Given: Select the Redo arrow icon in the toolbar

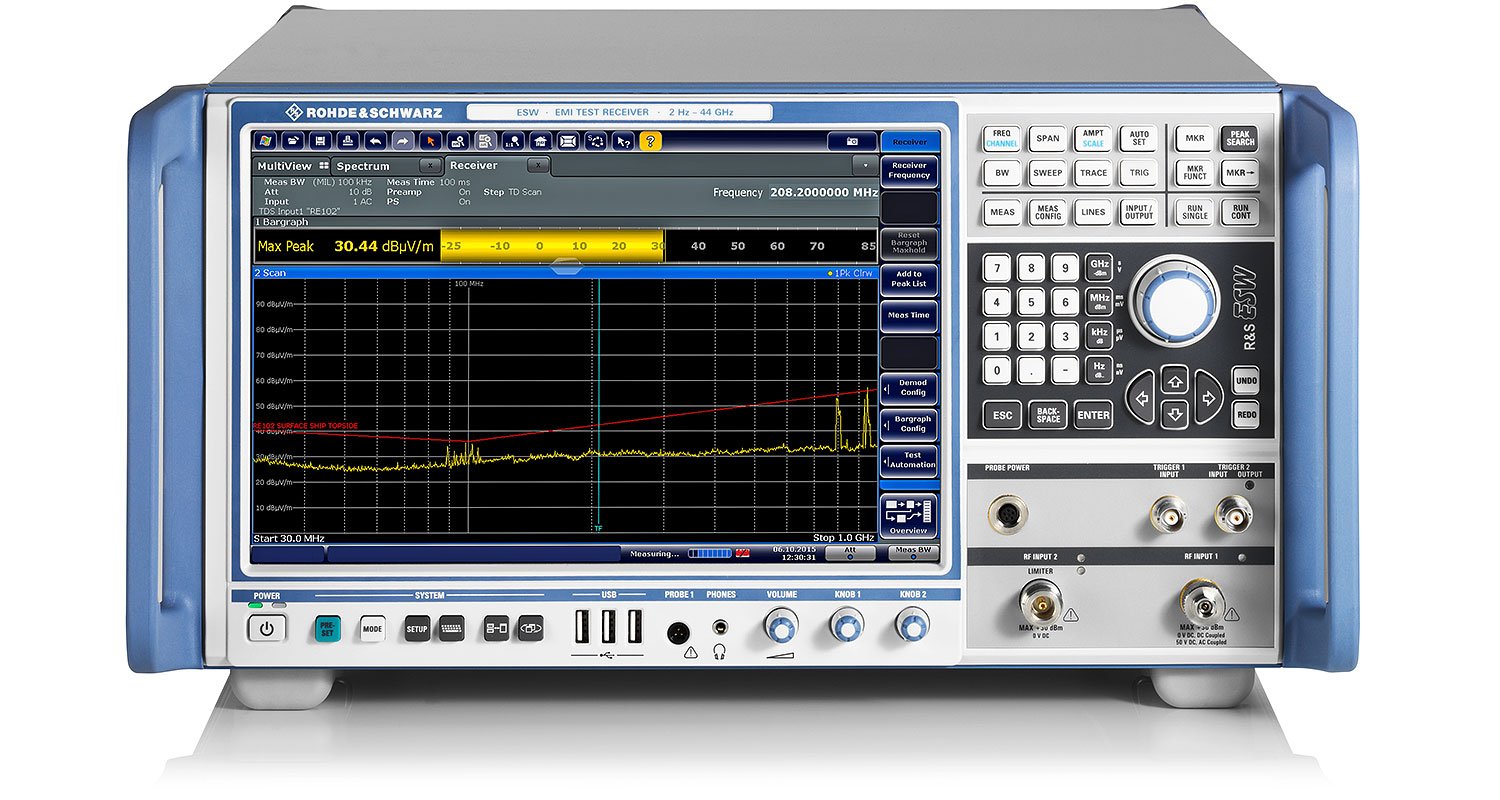Looking at the screenshot, I should [404, 141].
